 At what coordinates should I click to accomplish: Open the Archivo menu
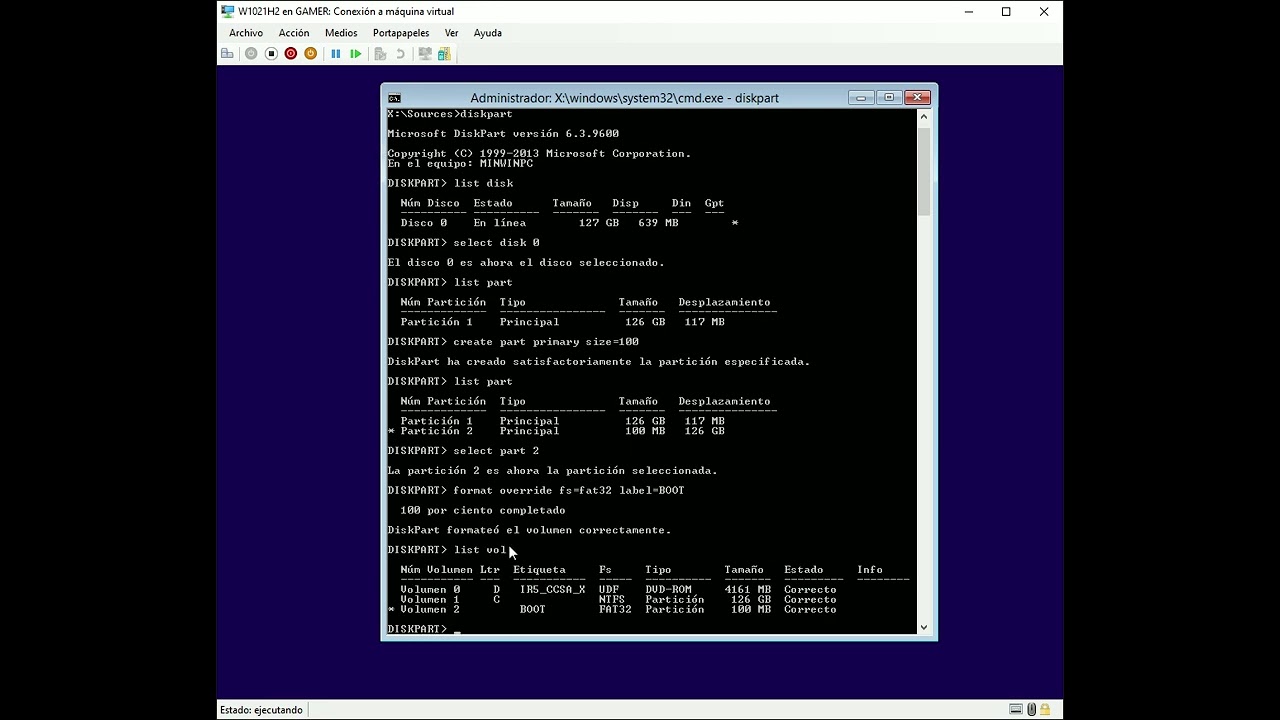(246, 33)
